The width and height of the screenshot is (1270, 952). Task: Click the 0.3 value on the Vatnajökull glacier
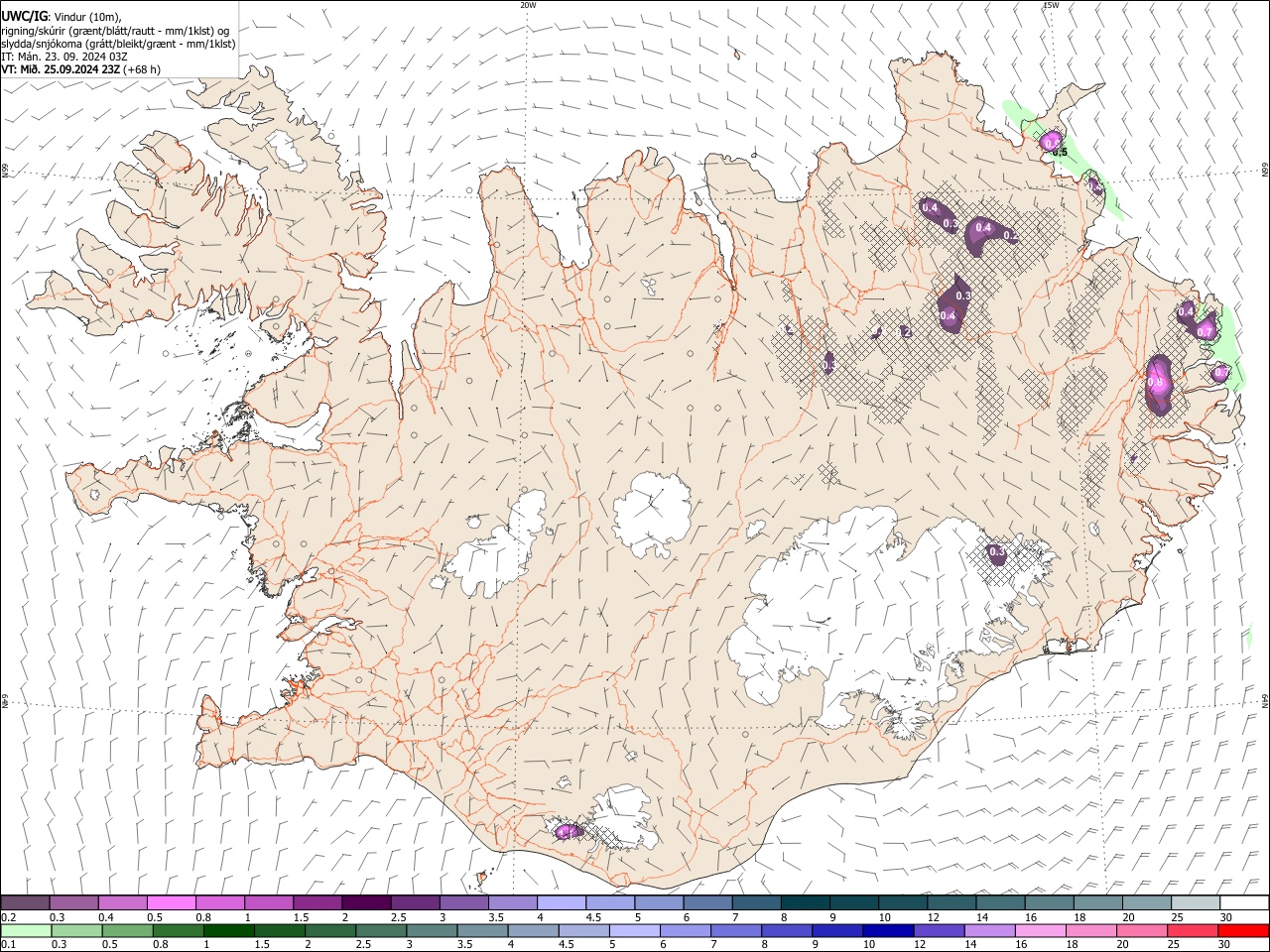click(998, 551)
